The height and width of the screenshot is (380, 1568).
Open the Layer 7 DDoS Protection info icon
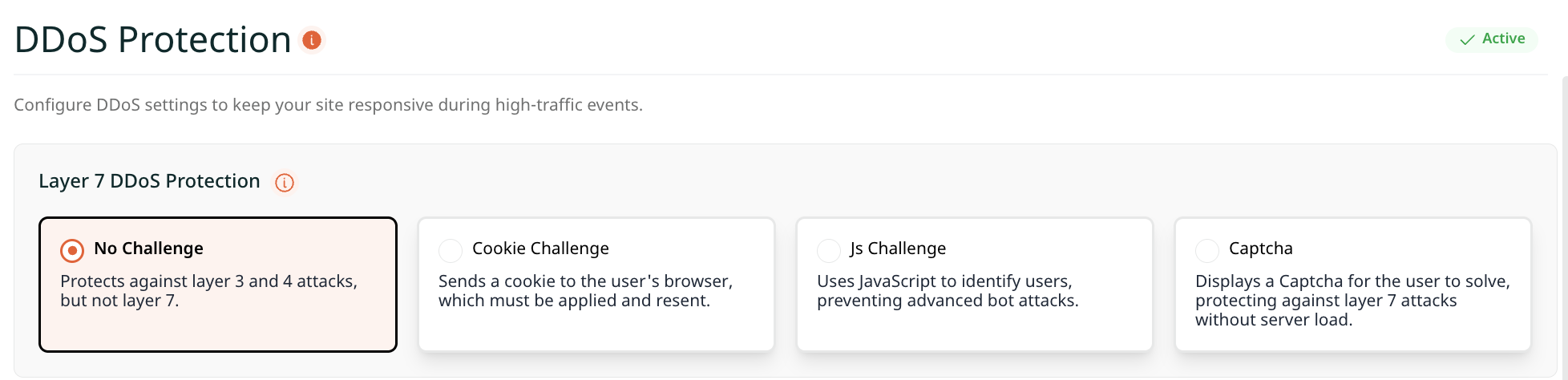coord(285,183)
